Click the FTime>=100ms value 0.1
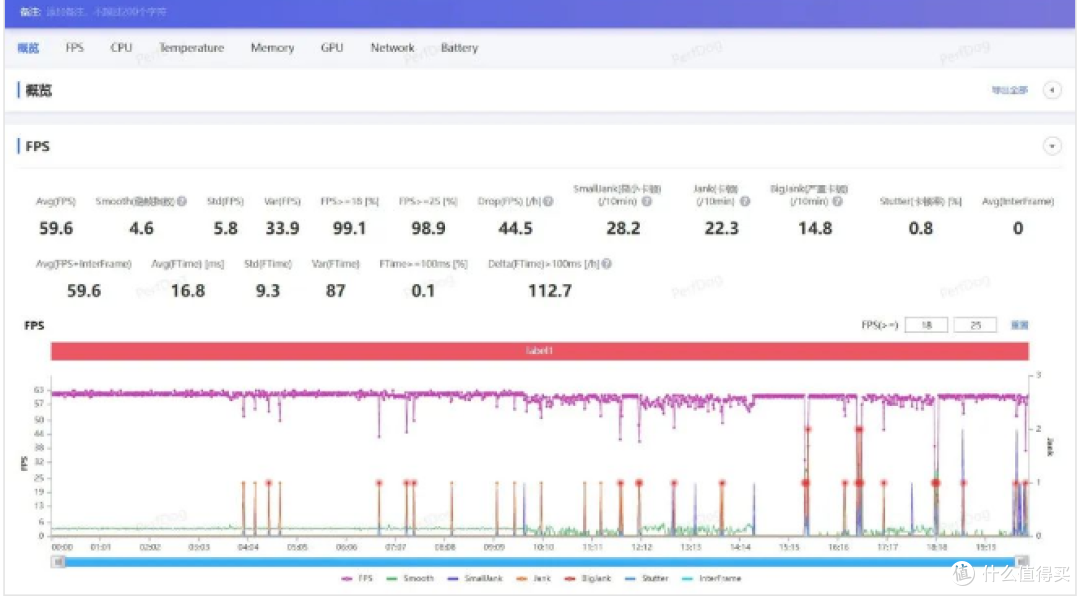This screenshot has width=1080, height=596. coord(423,291)
